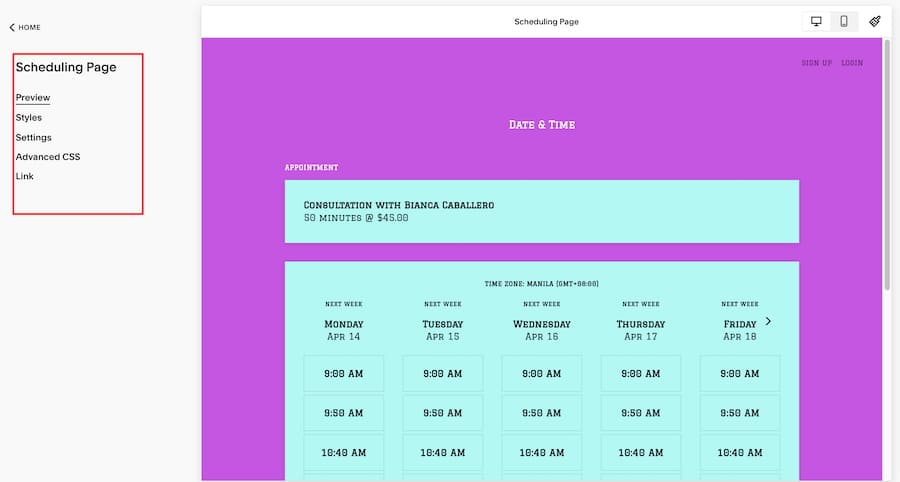This screenshot has width=900, height=482.
Task: Click the Sign Up link
Action: (816, 63)
